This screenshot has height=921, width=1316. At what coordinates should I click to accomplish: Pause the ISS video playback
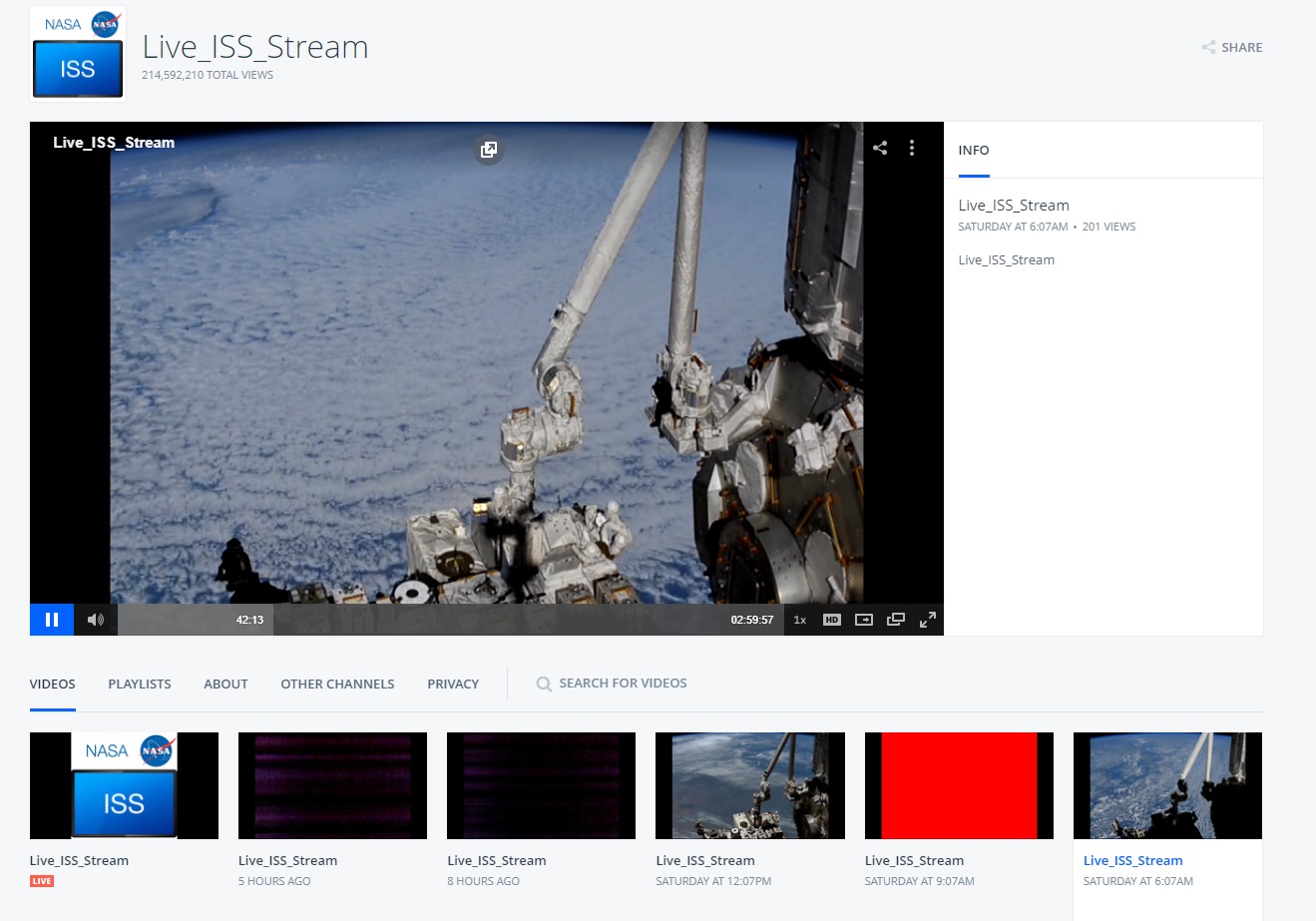52,620
